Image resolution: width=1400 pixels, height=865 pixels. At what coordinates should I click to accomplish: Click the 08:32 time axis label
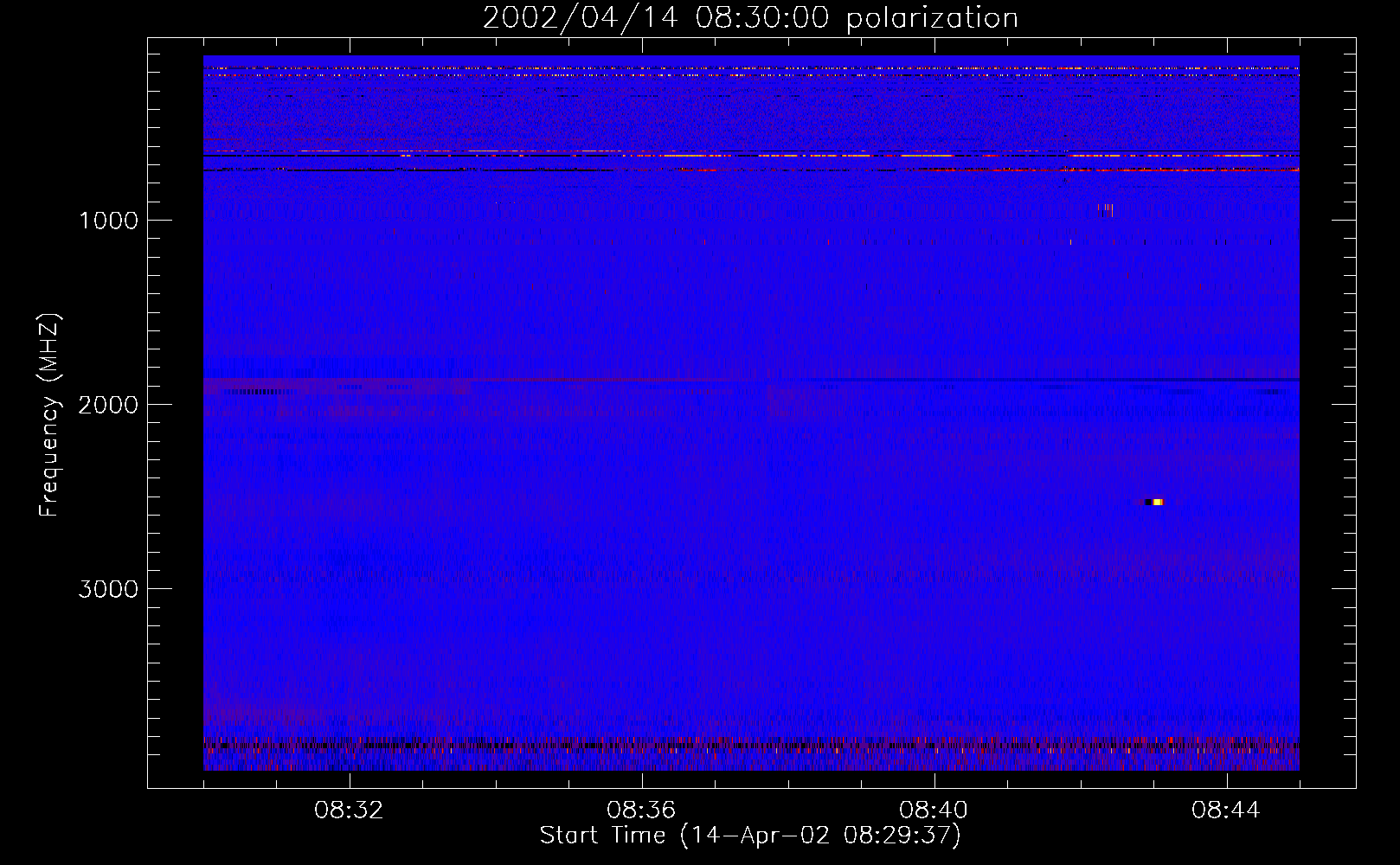click(x=350, y=811)
